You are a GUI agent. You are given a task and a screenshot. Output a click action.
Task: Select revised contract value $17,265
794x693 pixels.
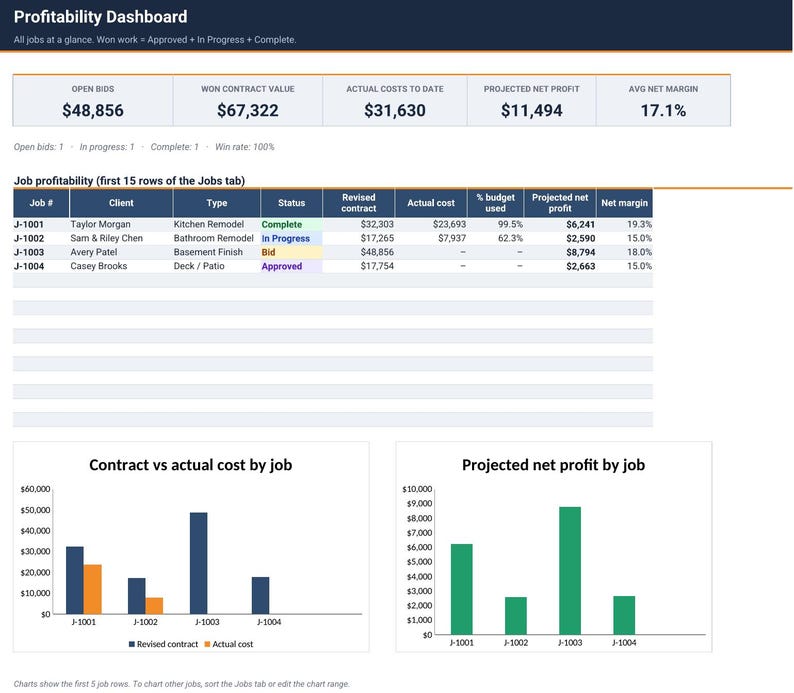[x=377, y=238]
